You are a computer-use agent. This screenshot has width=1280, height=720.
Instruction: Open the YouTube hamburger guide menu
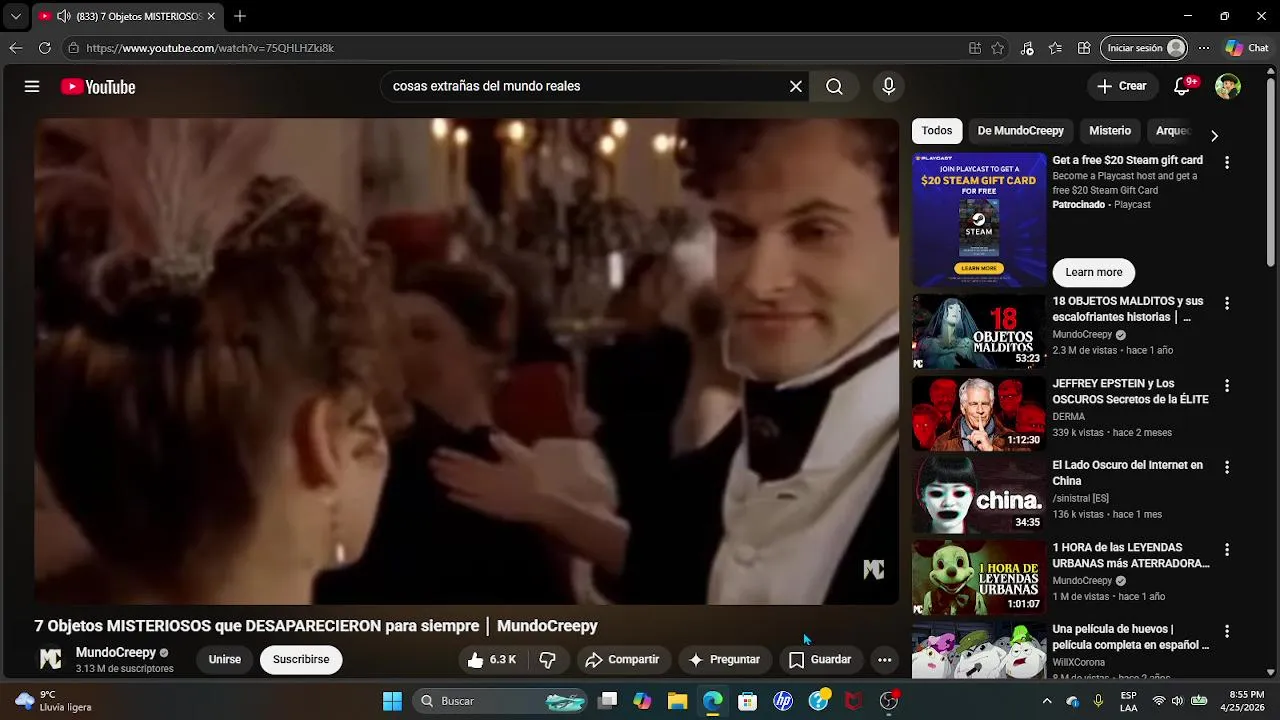point(32,87)
